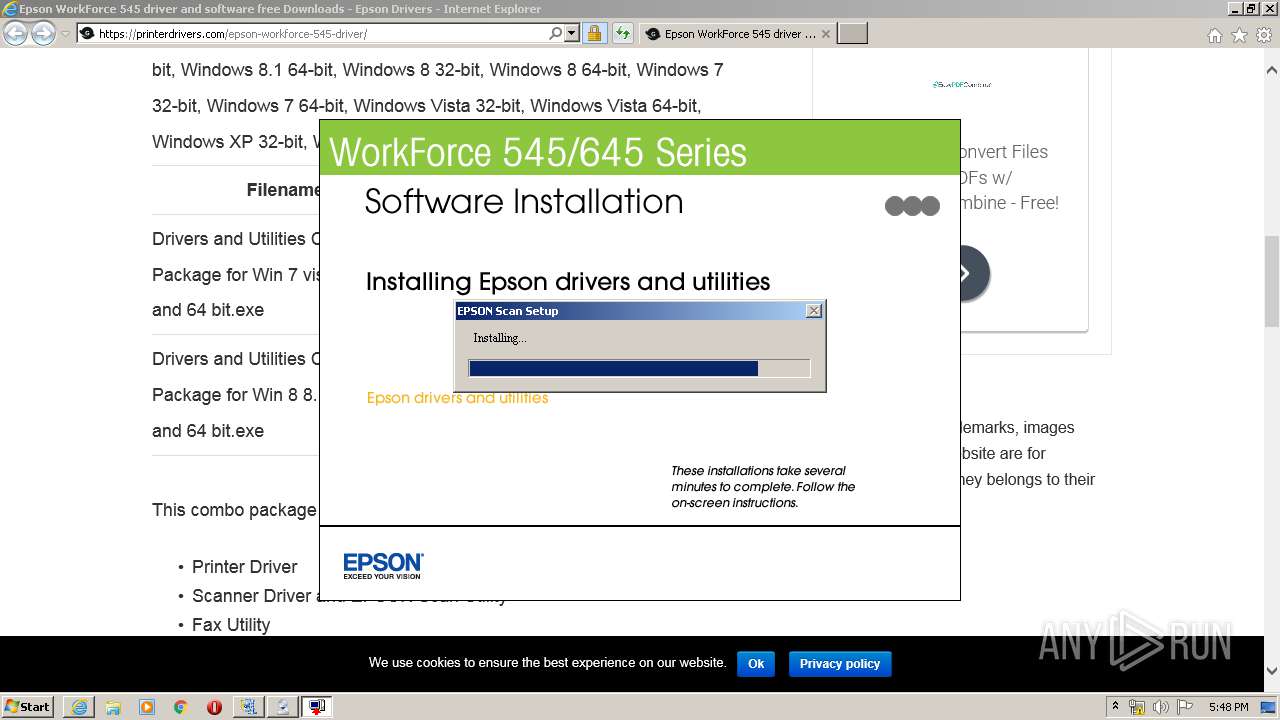Click the security lock icon in address bar
Image resolution: width=1280 pixels, height=720 pixels.
[594, 33]
